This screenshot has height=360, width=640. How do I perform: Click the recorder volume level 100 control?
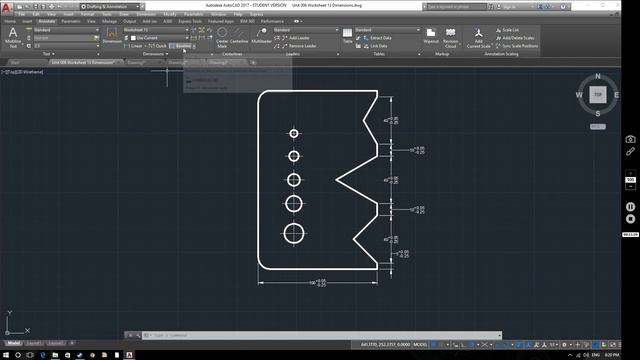(630, 180)
